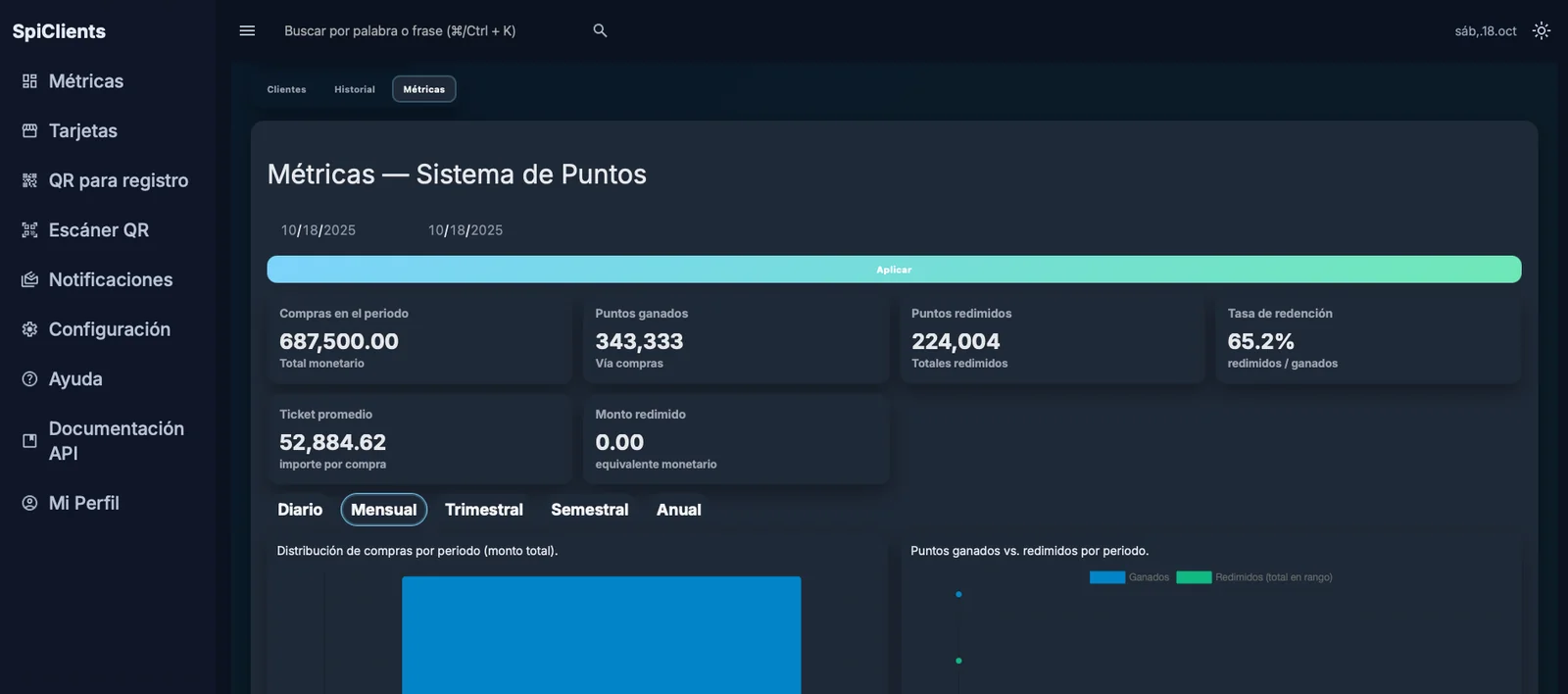Toggle light theme sun icon
Viewport: 1568px width, 694px height.
(1542, 30)
